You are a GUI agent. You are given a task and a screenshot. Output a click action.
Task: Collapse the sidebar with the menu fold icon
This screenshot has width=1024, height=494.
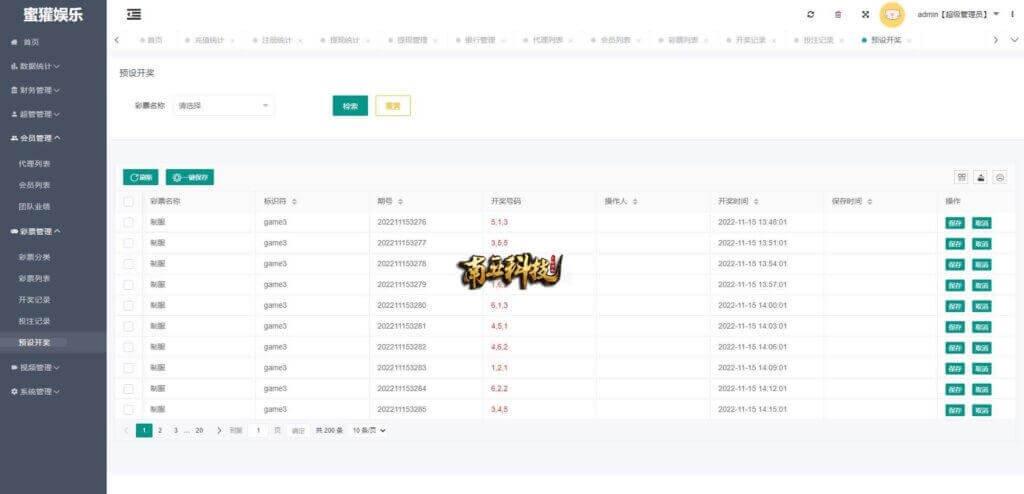click(x=134, y=14)
